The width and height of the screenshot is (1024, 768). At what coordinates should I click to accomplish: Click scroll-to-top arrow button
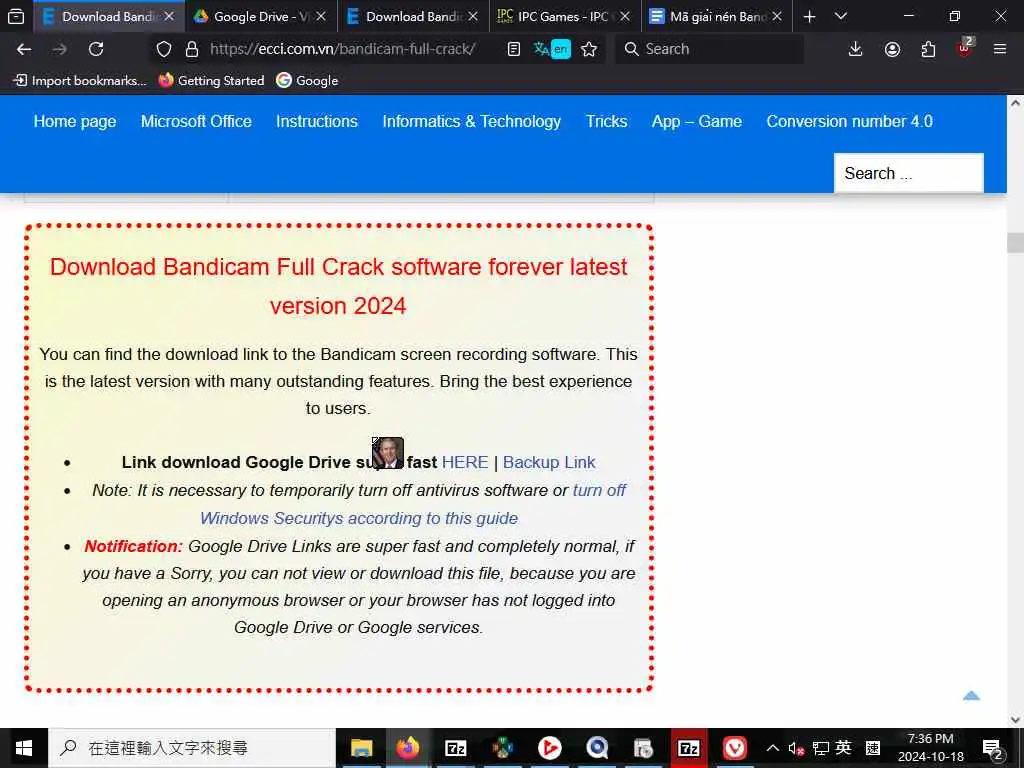[x=971, y=696]
